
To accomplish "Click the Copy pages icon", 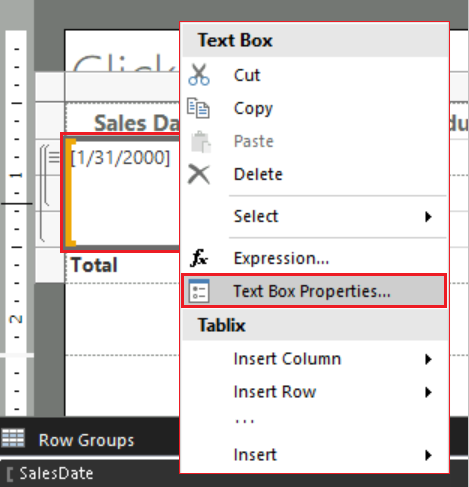I will [198, 108].
